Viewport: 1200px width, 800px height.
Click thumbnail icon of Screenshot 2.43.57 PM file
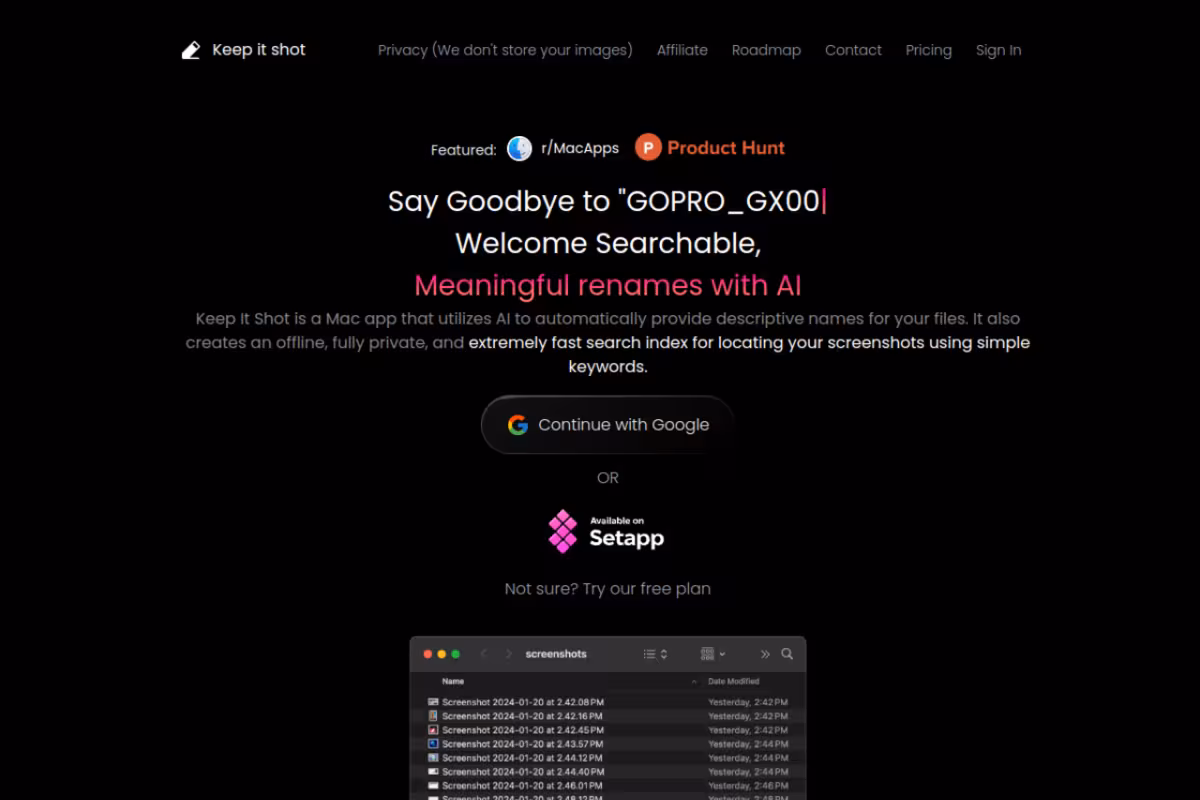click(x=433, y=744)
